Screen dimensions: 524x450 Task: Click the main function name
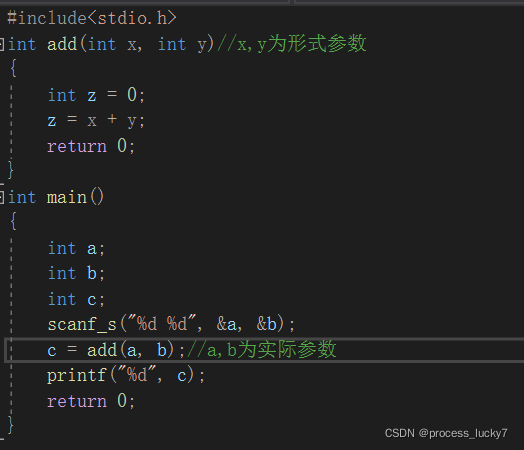coord(67,197)
